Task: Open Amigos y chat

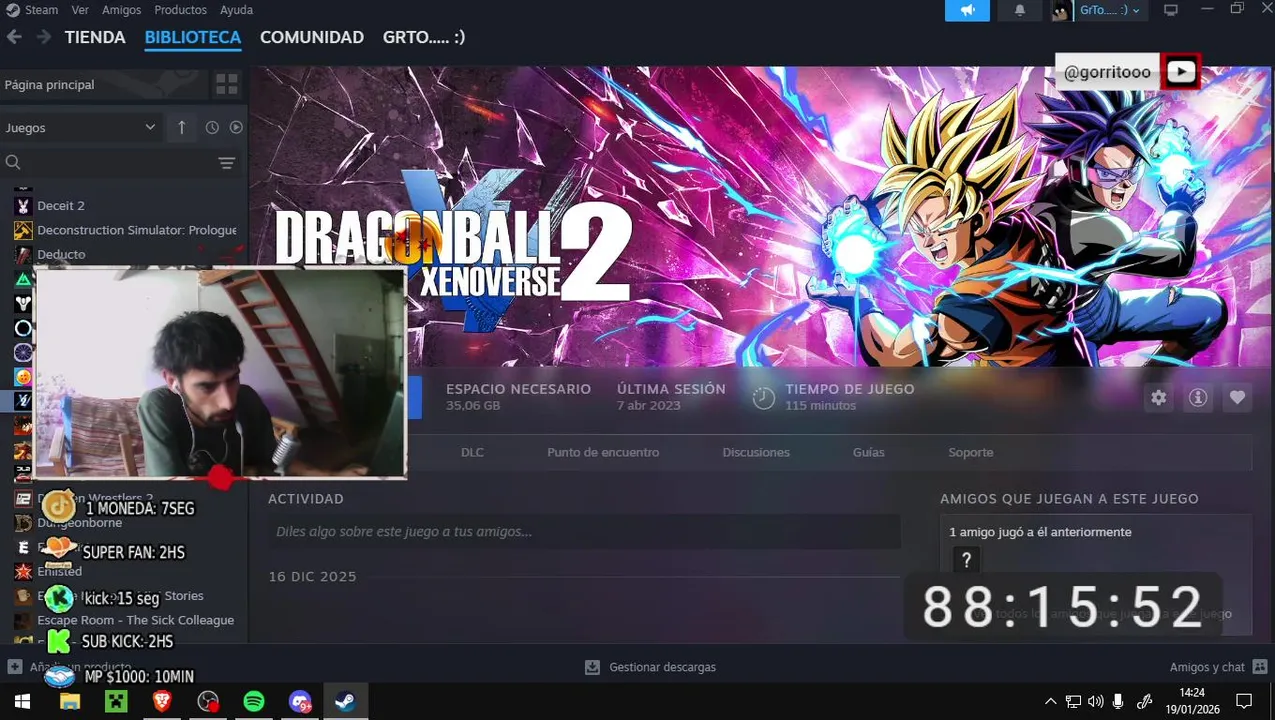Action: 1207,667
